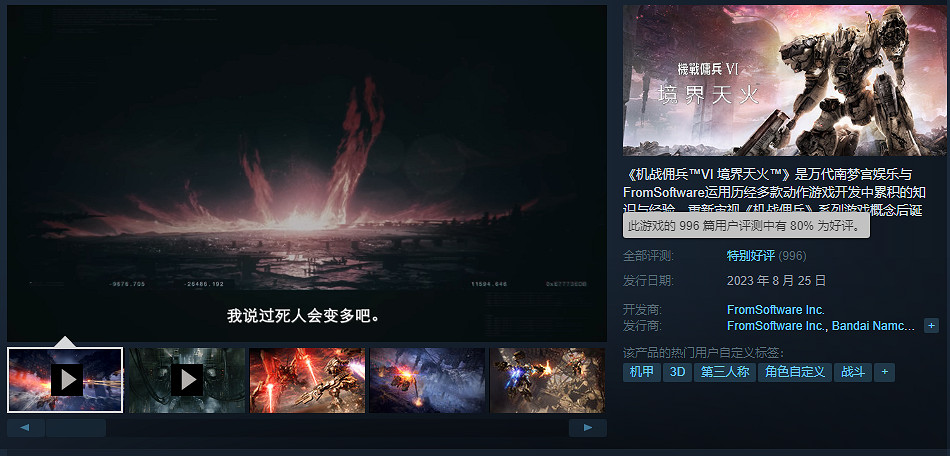Open the 特别好评 review summary link
Screen dimensions: 950x456
[751, 256]
